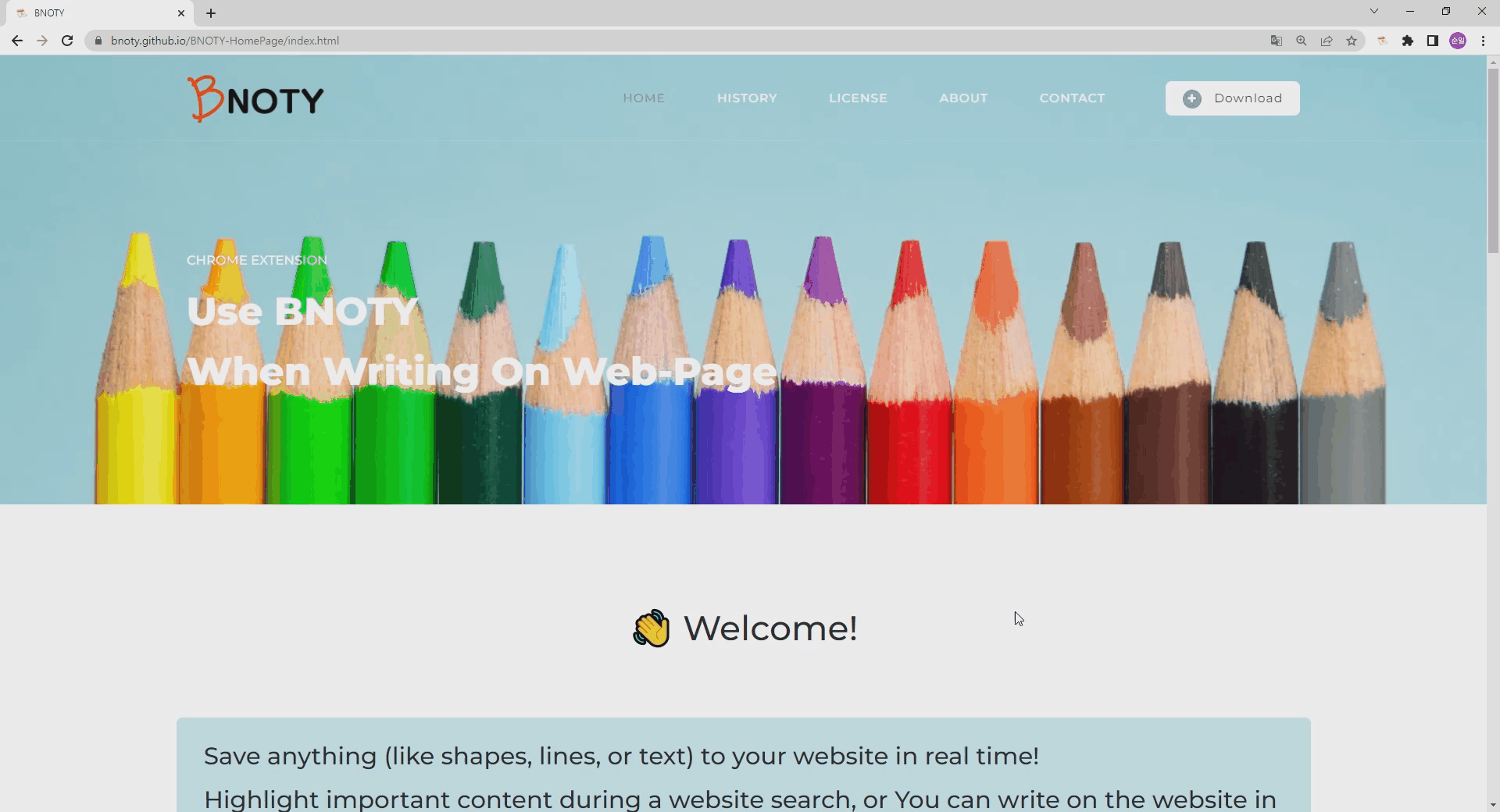Open the Google Translate icon in address bar

[x=1277, y=41]
